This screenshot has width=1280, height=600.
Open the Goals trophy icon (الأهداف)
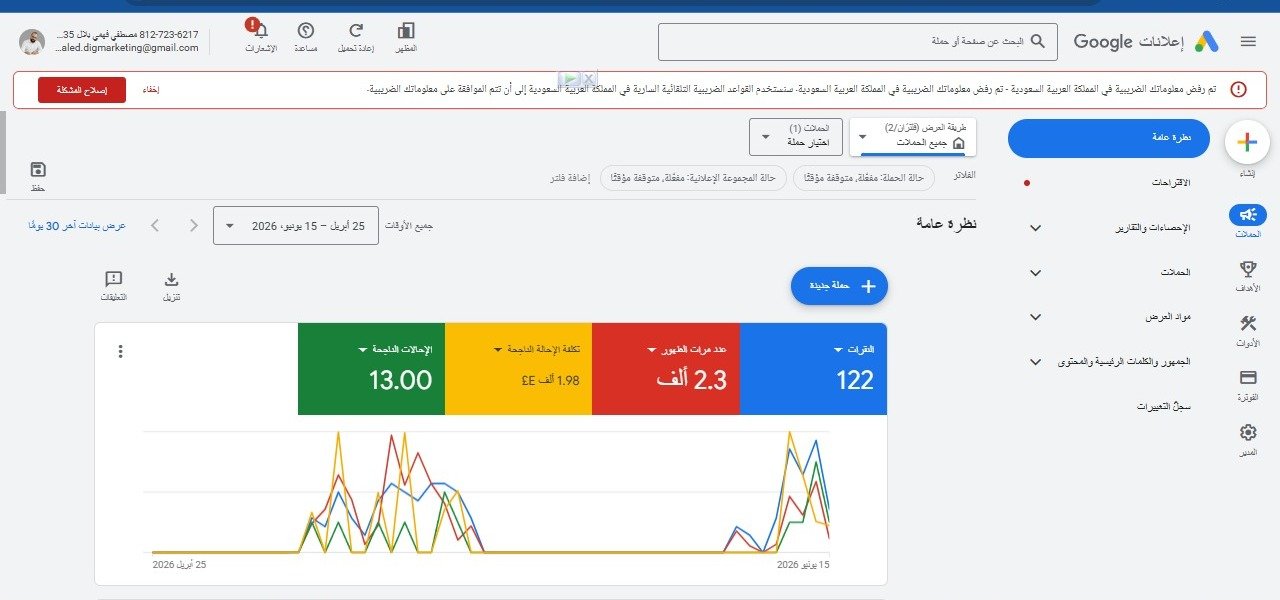(1247, 268)
